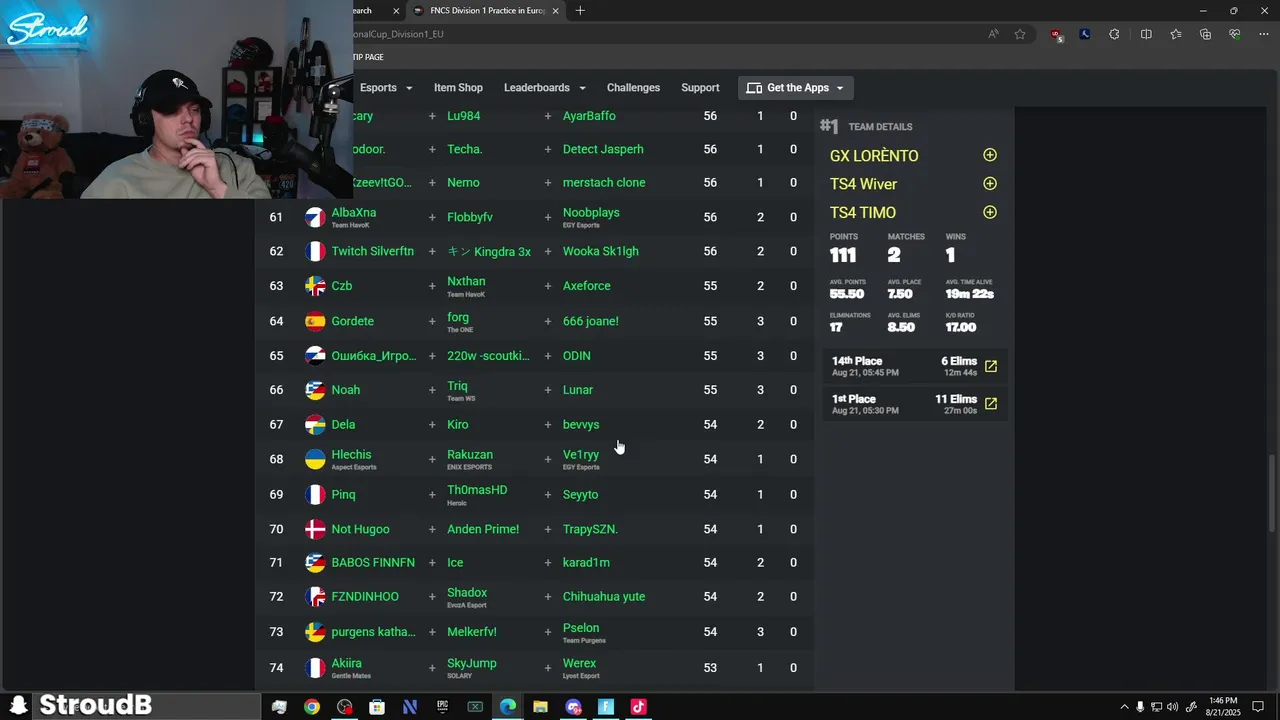Open a new browser tab
Screen dimensions: 1280x720
pos(580,11)
